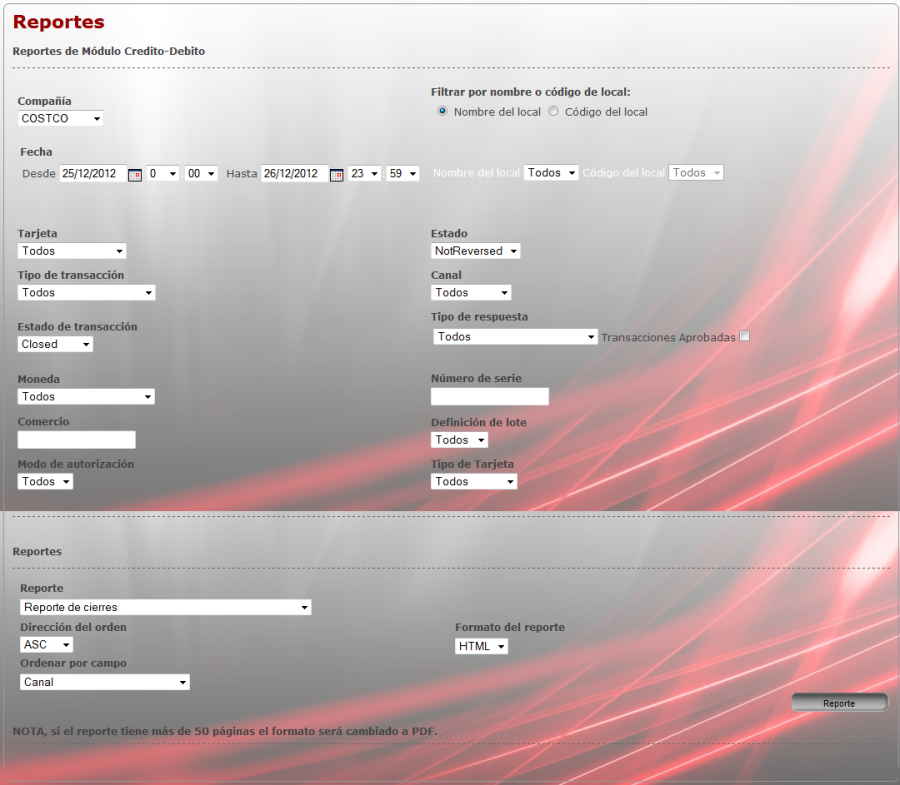Open the Compañía dropdown showing COSTCO
This screenshot has height=785, width=900.
click(60, 118)
